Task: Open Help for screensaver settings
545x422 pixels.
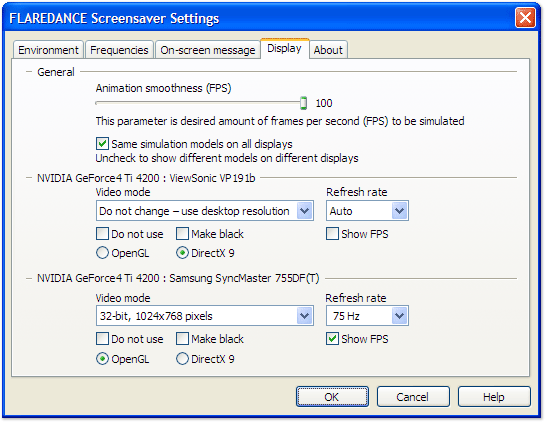Action: [494, 397]
